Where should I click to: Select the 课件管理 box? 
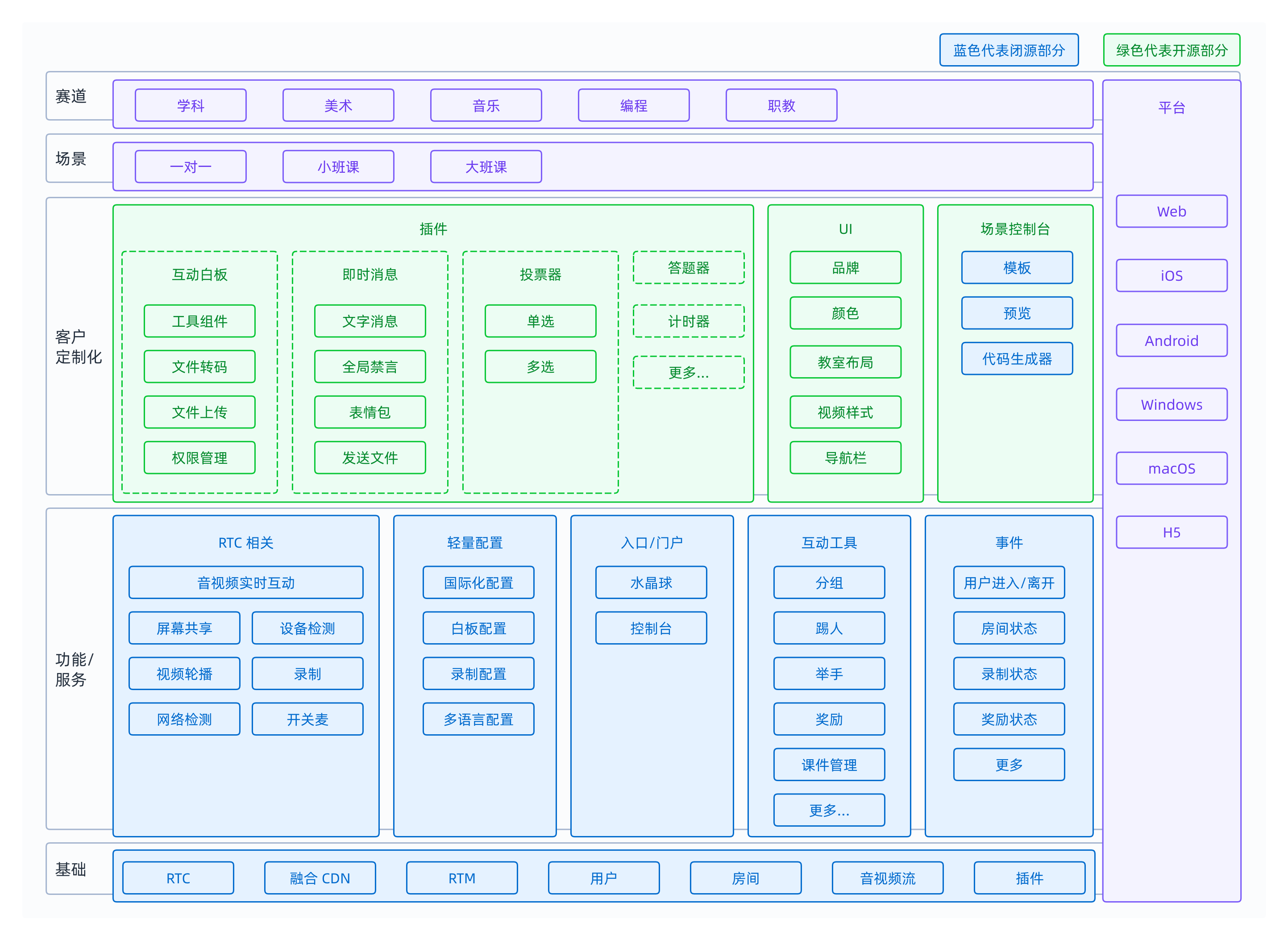(830, 765)
